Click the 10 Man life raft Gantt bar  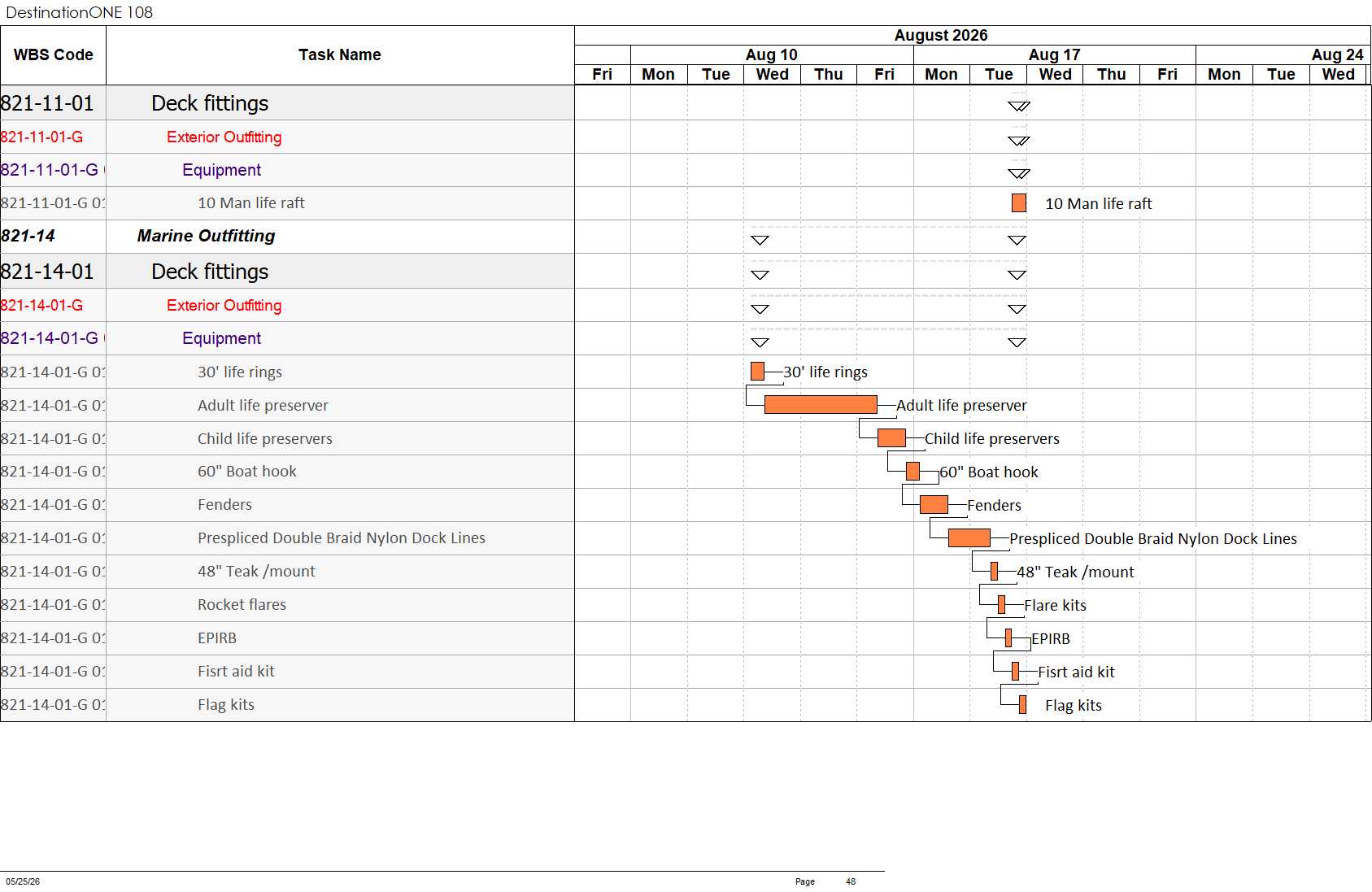(x=1018, y=203)
